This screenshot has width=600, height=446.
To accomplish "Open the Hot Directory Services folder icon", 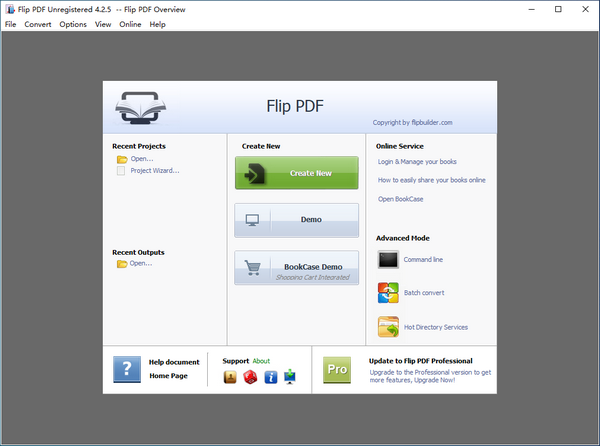I will pos(388,327).
